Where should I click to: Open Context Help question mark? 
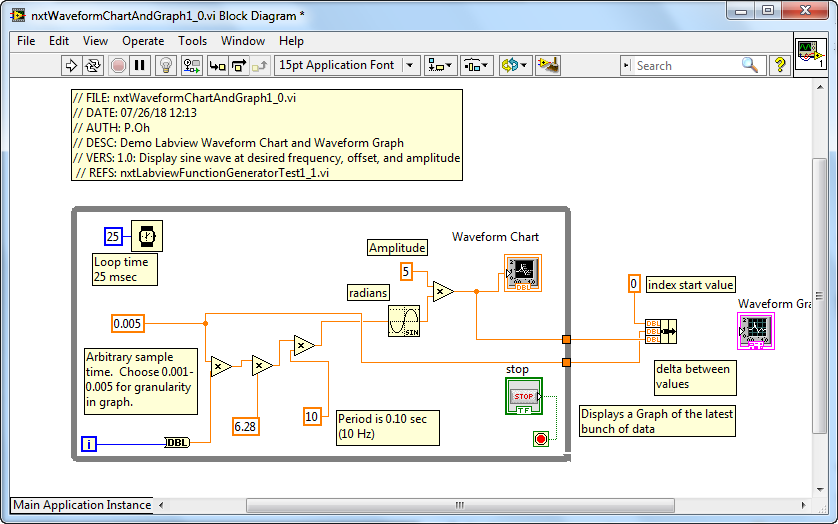click(780, 66)
